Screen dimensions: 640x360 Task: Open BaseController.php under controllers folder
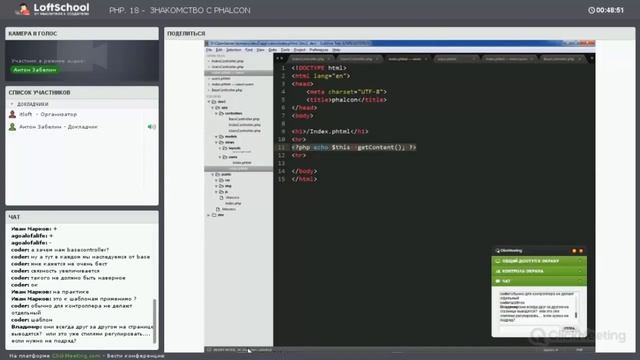pyautogui.click(x=244, y=119)
